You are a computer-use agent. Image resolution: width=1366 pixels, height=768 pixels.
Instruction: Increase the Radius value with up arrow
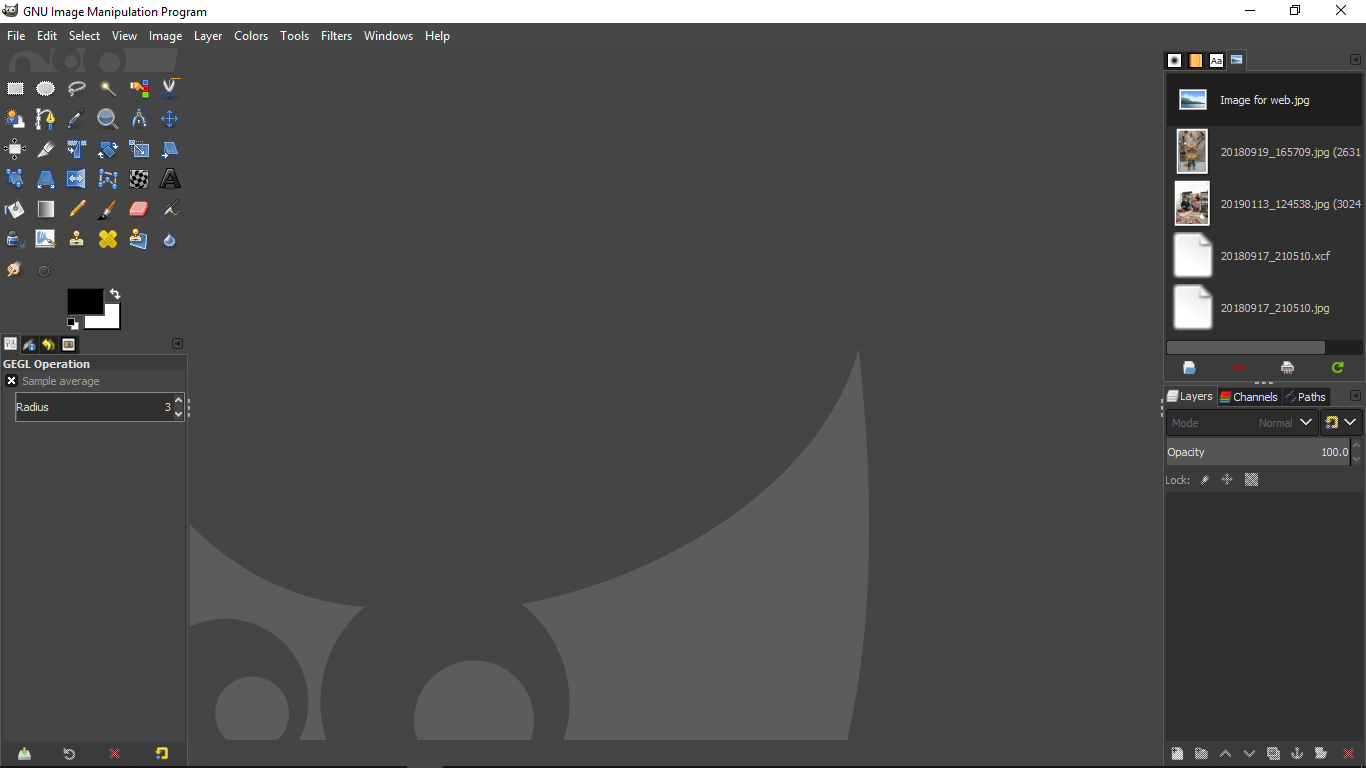tap(179, 401)
